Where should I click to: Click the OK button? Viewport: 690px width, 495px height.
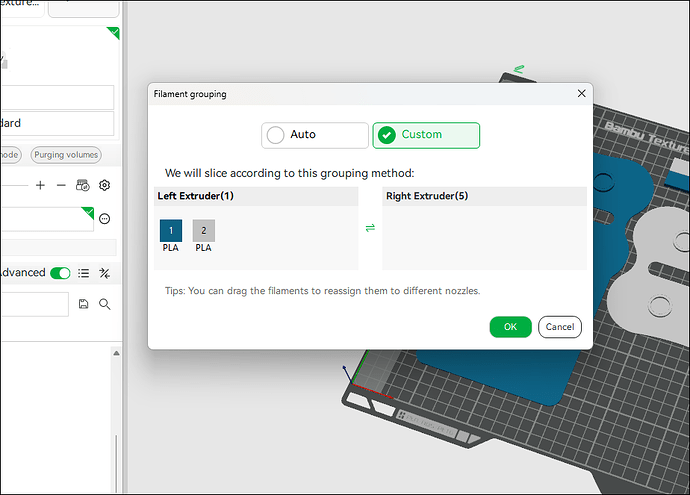coord(510,327)
